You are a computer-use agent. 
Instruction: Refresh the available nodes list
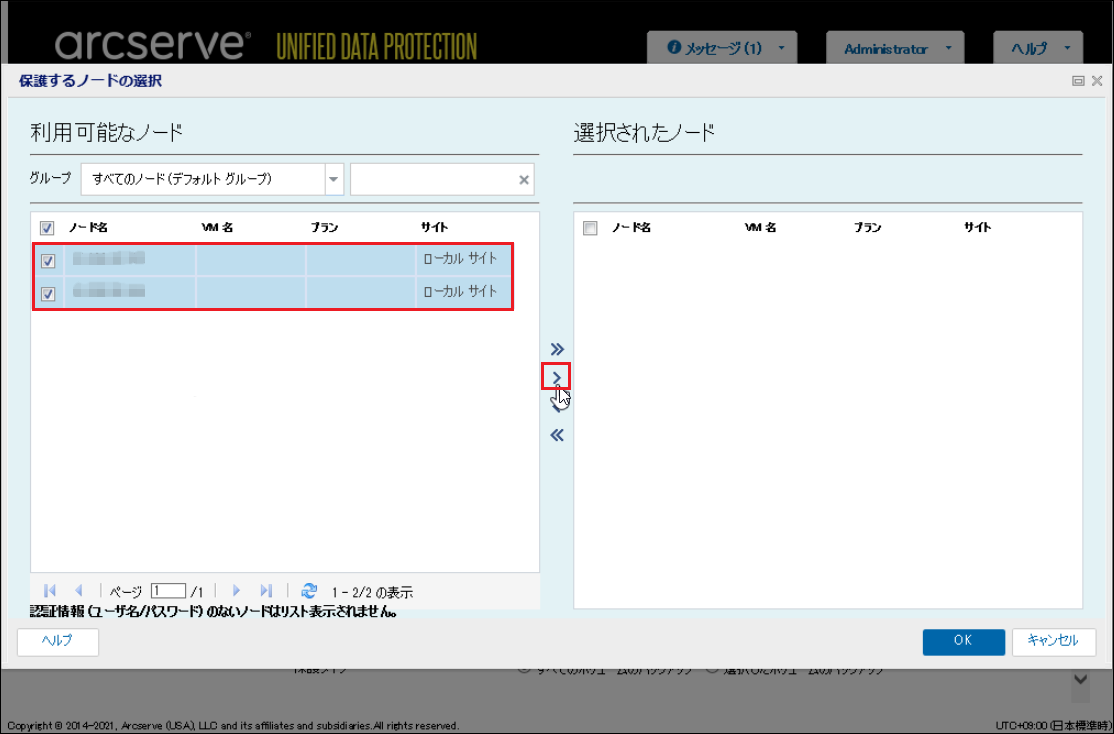tap(309, 591)
